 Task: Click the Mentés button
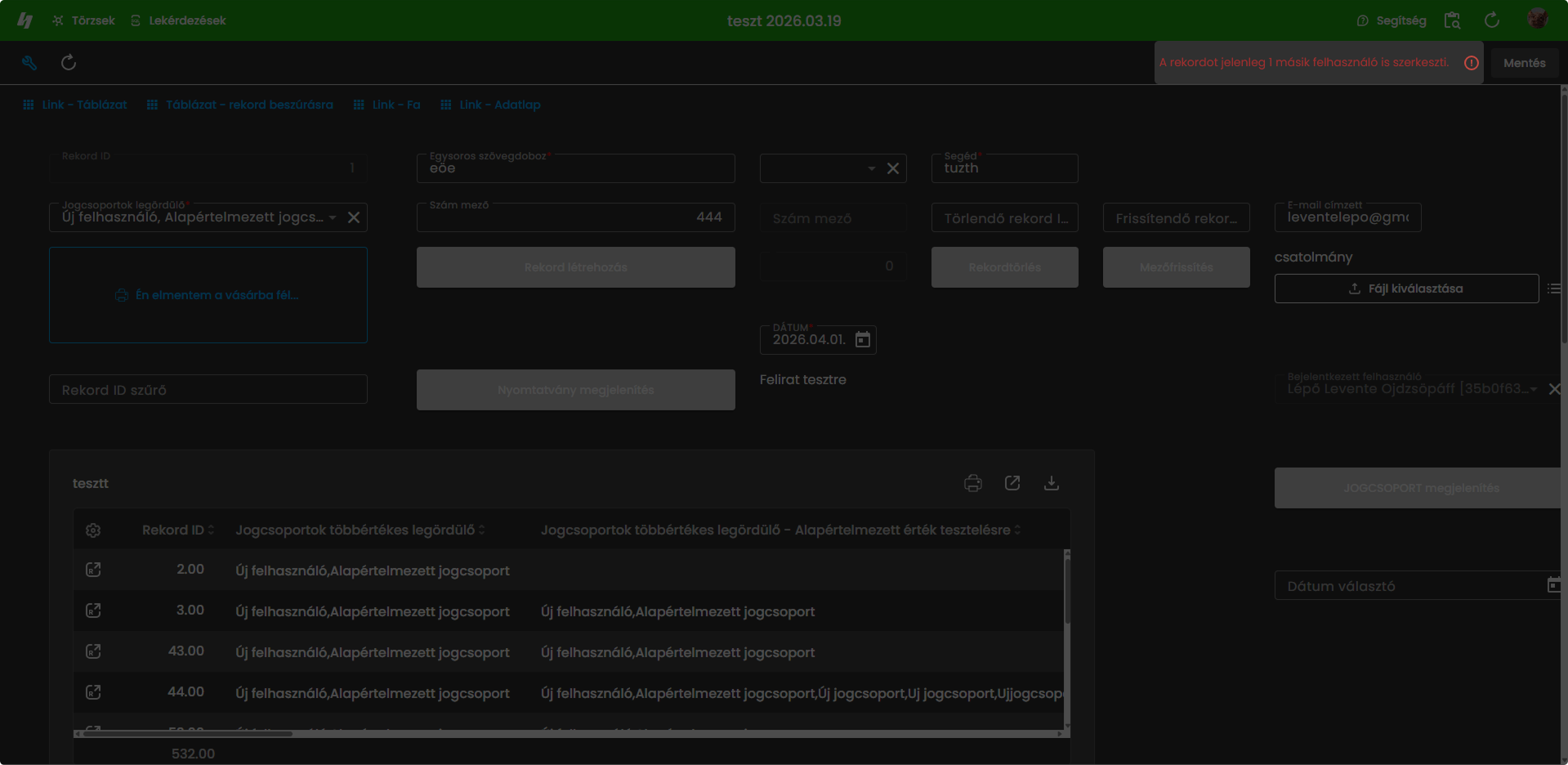[1524, 63]
